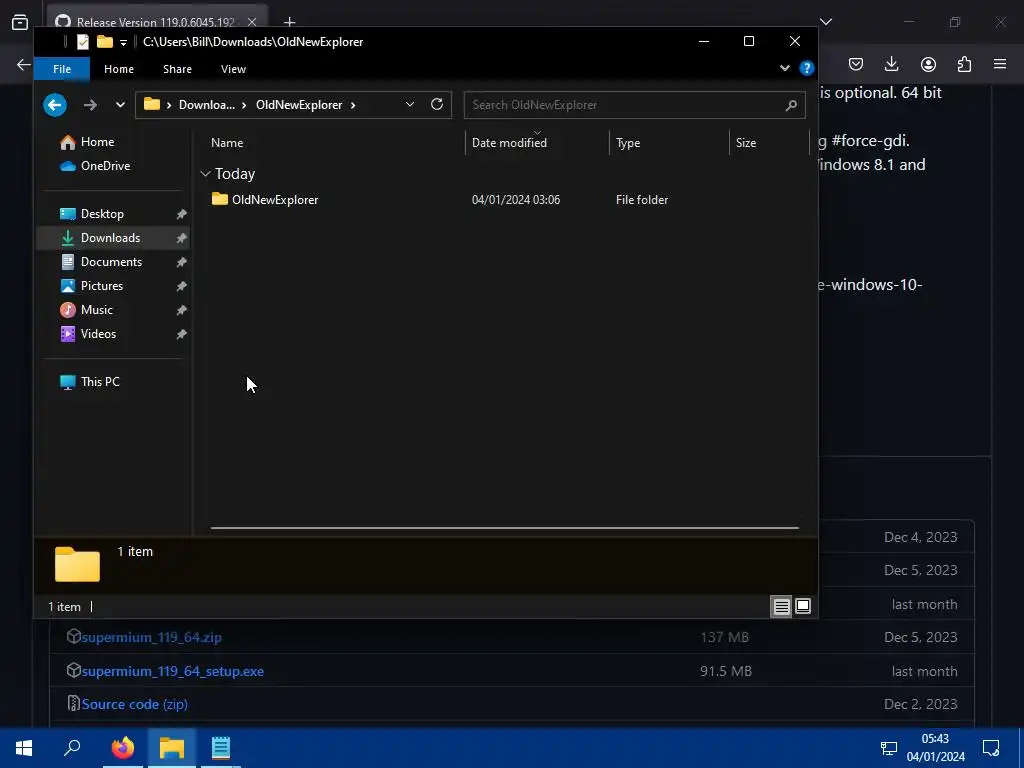
Task: Open the File ribbon tab
Action: pyautogui.click(x=62, y=69)
